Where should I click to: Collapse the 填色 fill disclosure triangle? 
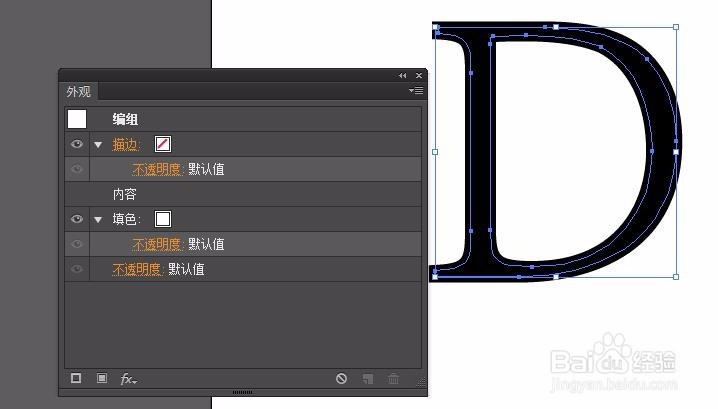98,220
